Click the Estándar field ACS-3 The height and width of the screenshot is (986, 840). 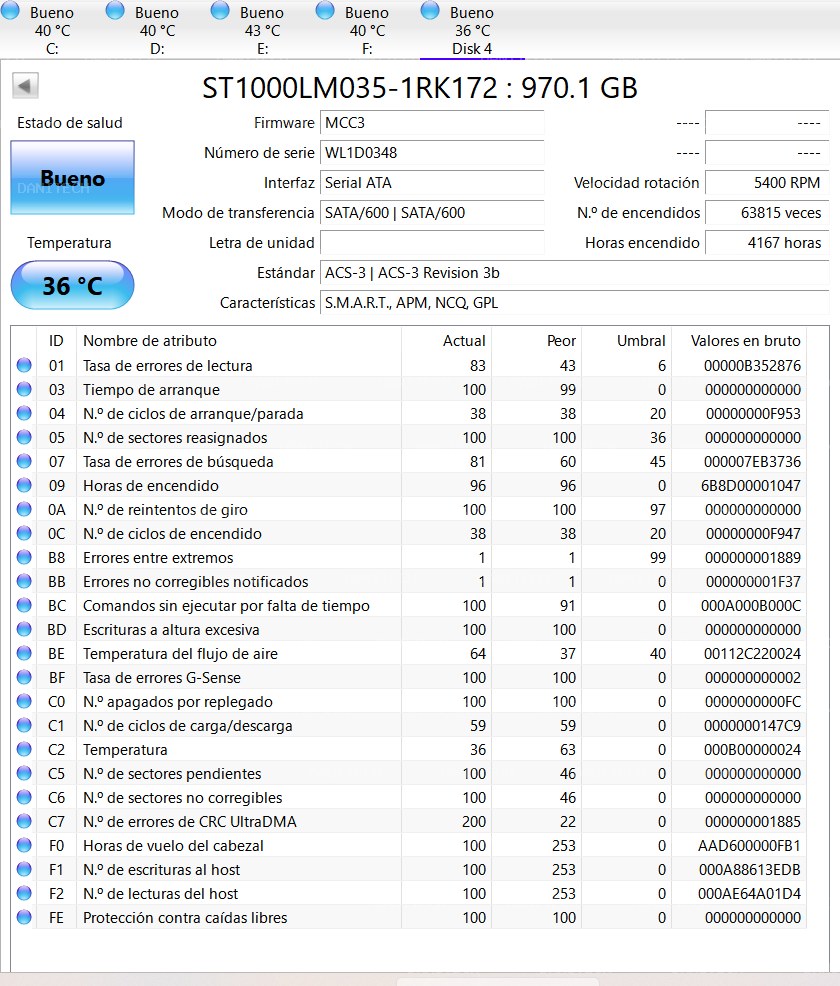pos(575,273)
